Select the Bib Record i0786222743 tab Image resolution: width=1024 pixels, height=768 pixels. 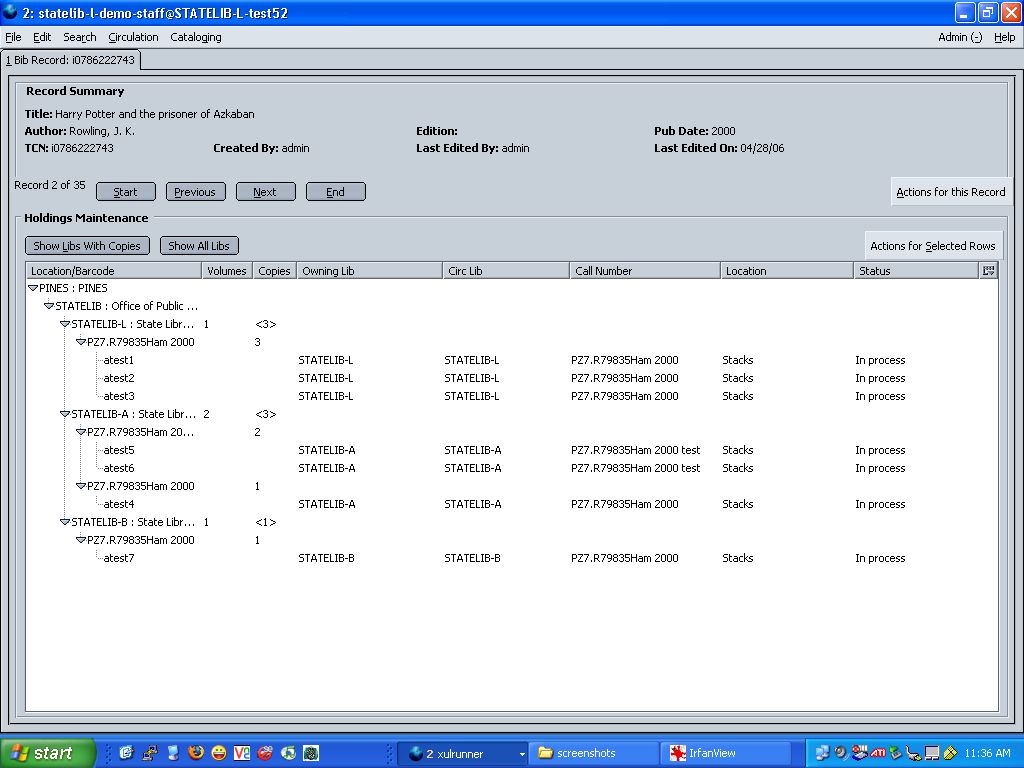71,60
